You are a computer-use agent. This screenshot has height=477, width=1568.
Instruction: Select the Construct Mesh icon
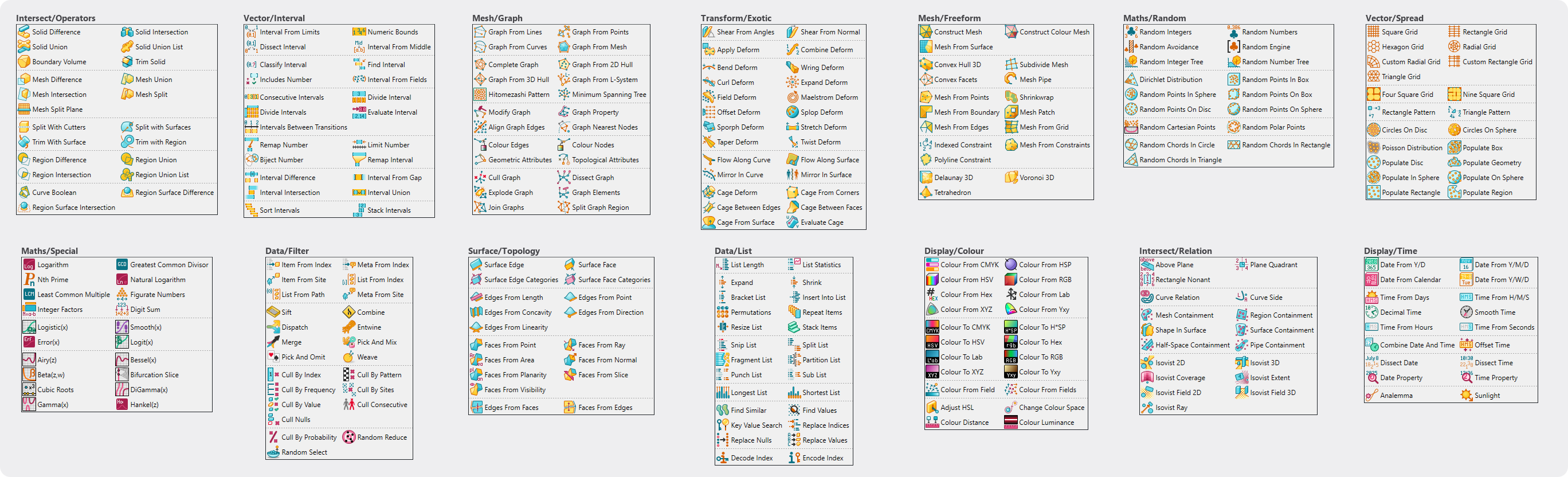pyautogui.click(x=926, y=32)
